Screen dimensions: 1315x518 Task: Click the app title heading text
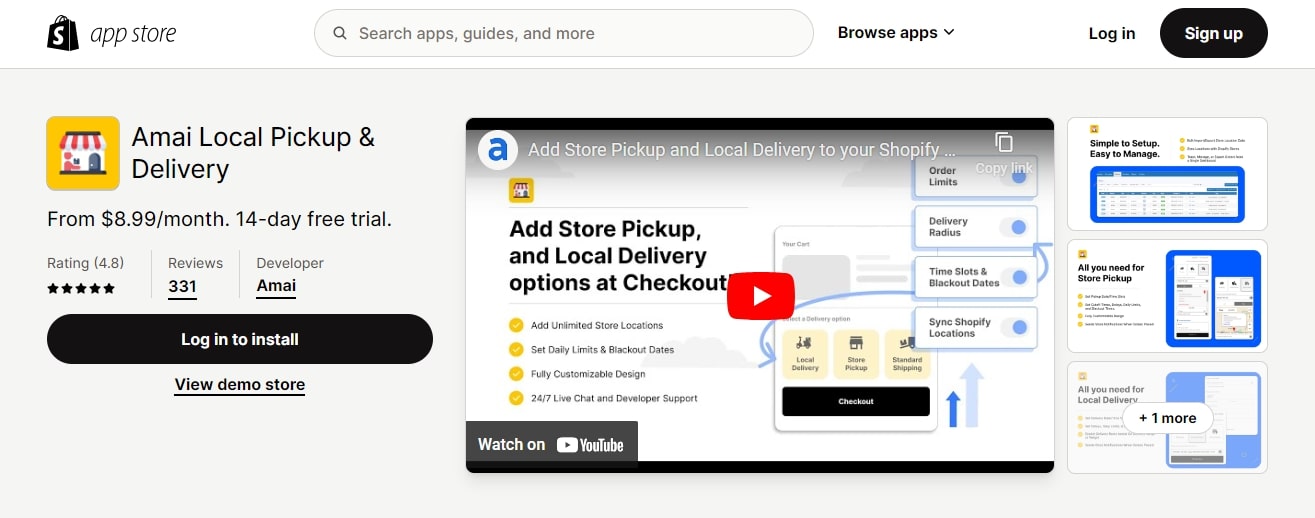pyautogui.click(x=253, y=153)
